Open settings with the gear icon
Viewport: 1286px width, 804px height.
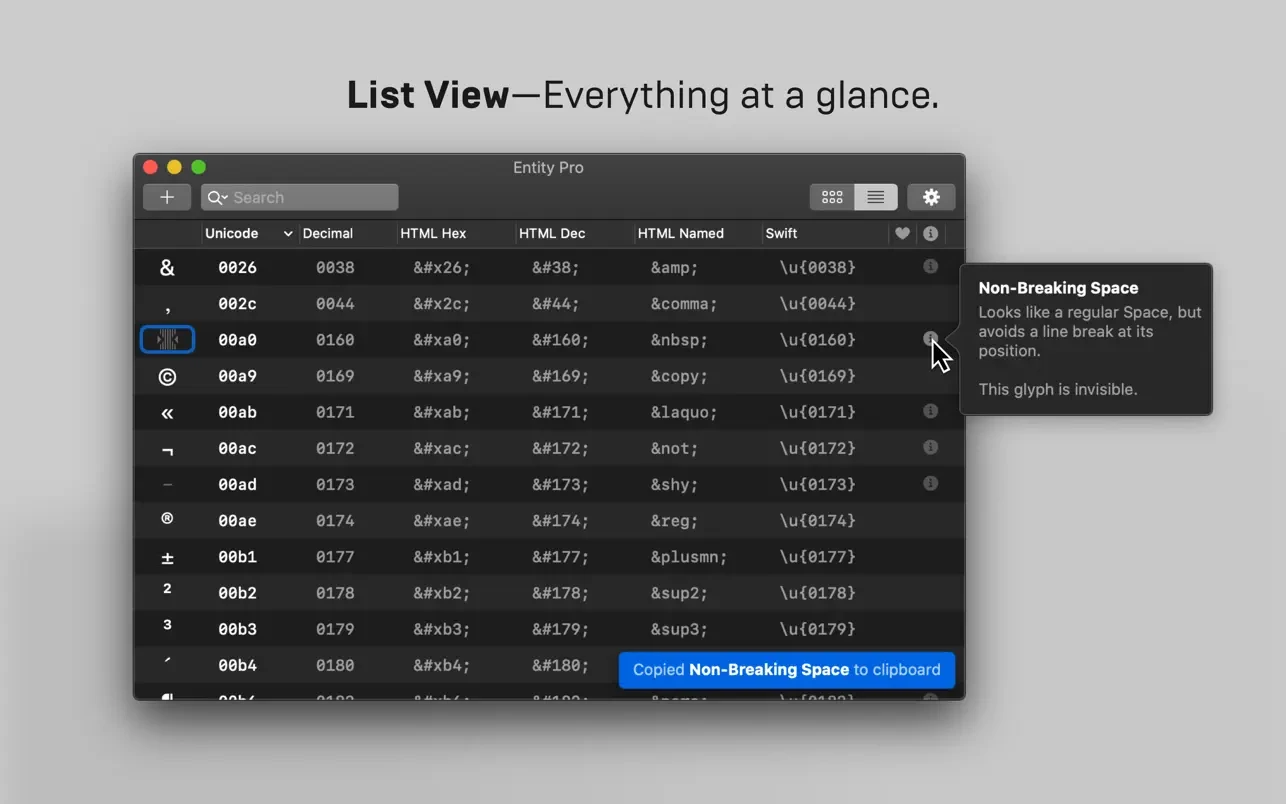point(931,197)
